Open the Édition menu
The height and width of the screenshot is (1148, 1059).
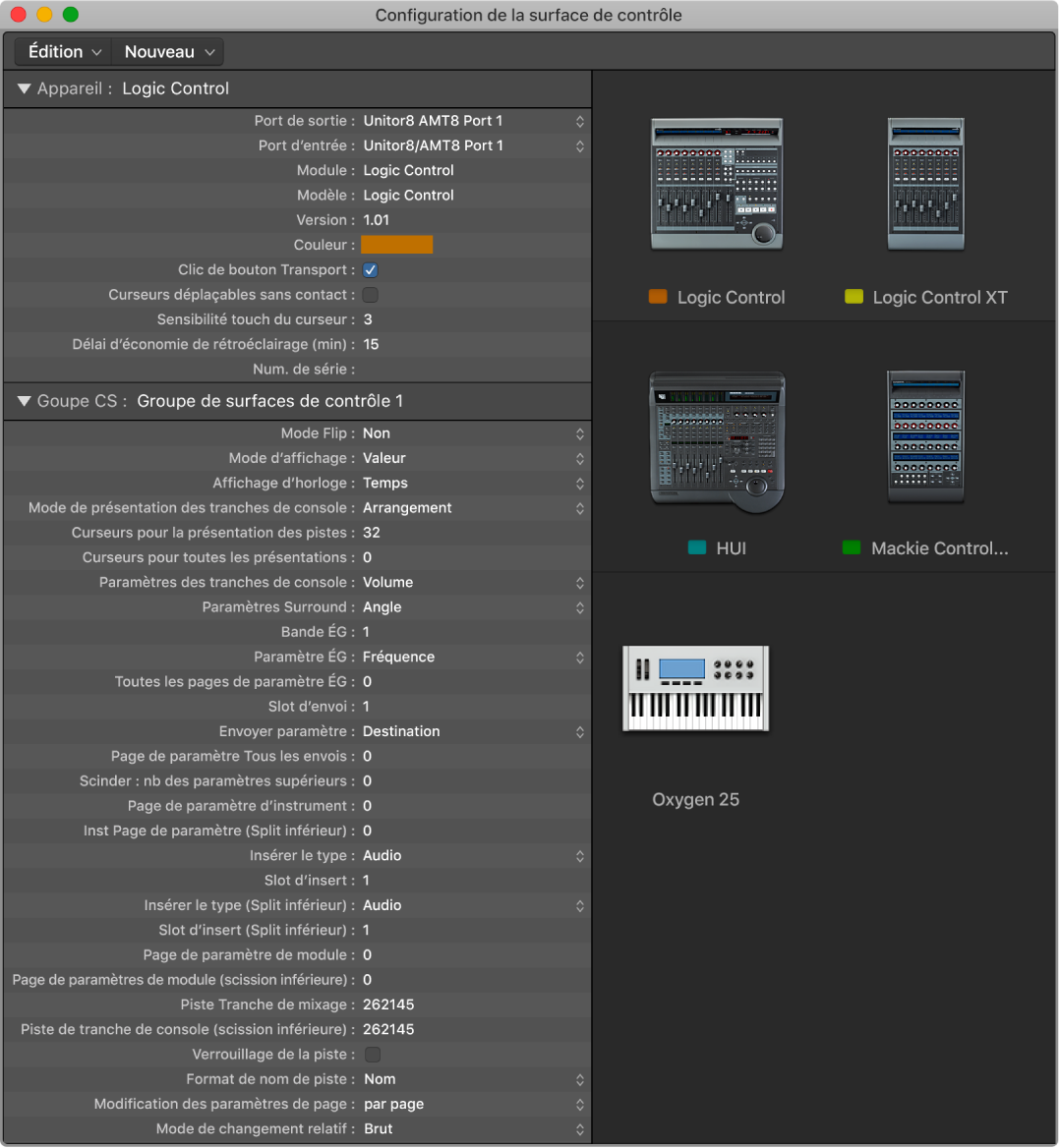tap(65, 52)
